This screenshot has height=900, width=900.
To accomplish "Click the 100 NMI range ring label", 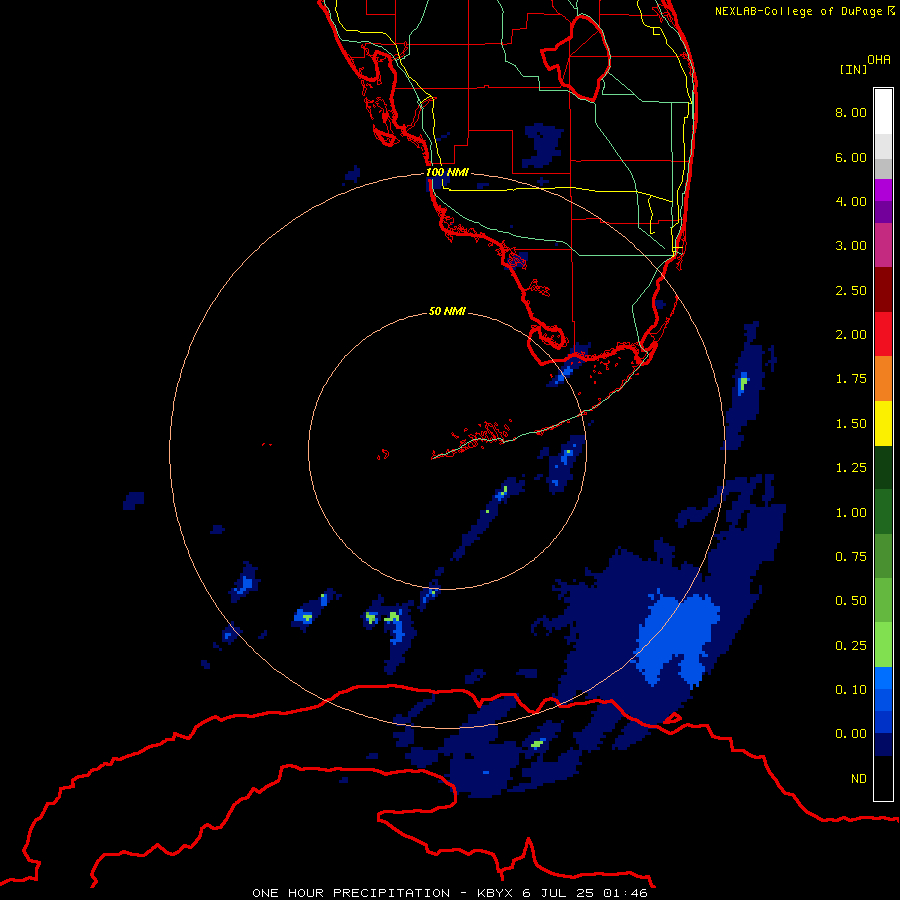I will 447,172.
